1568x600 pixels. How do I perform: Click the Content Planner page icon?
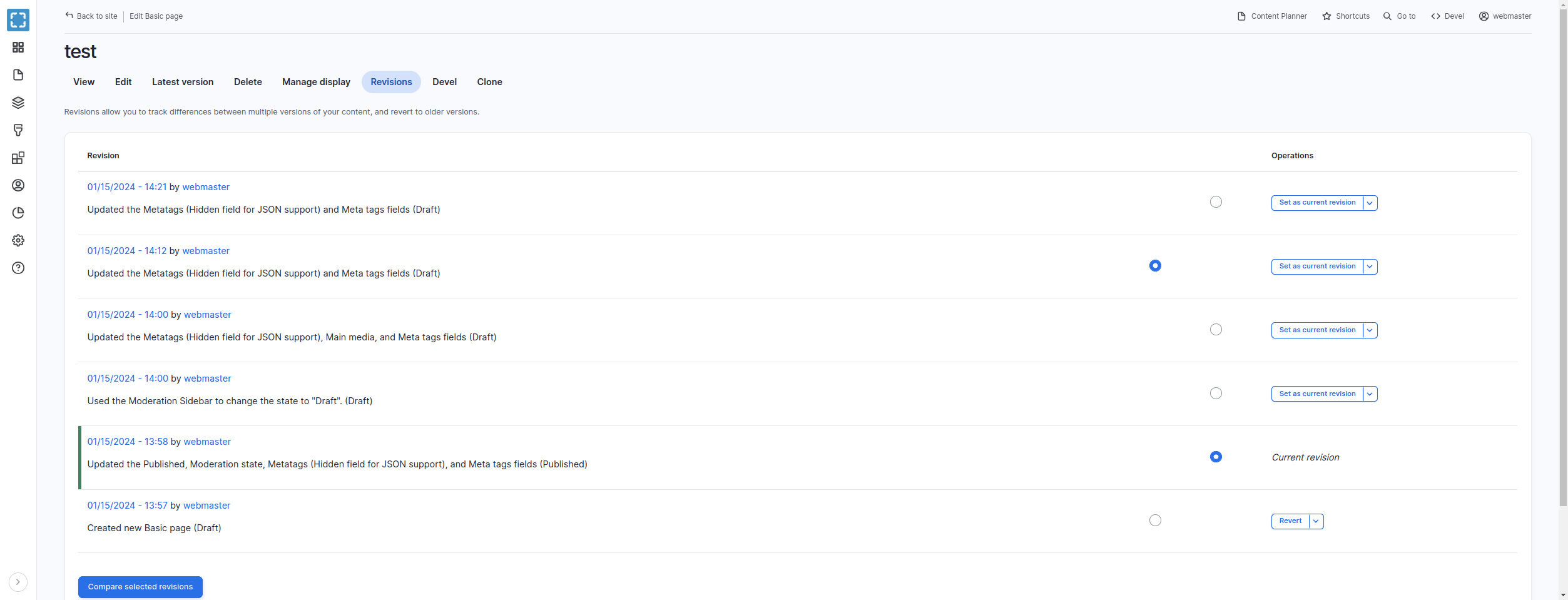[1241, 16]
